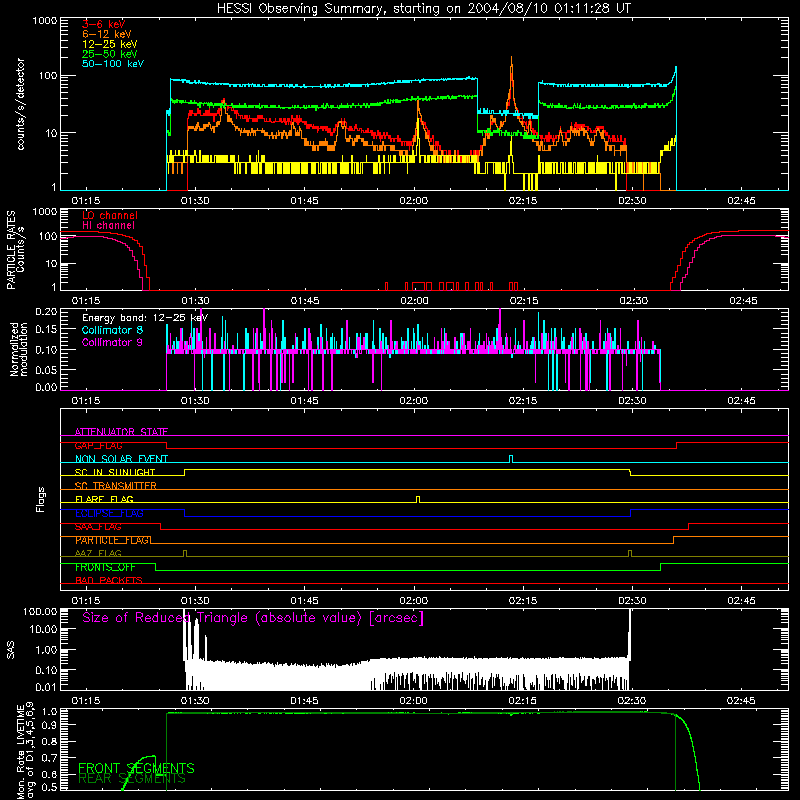800x800 pixels.
Task: Select the 12-25 keV legend label
Action: coord(110,44)
